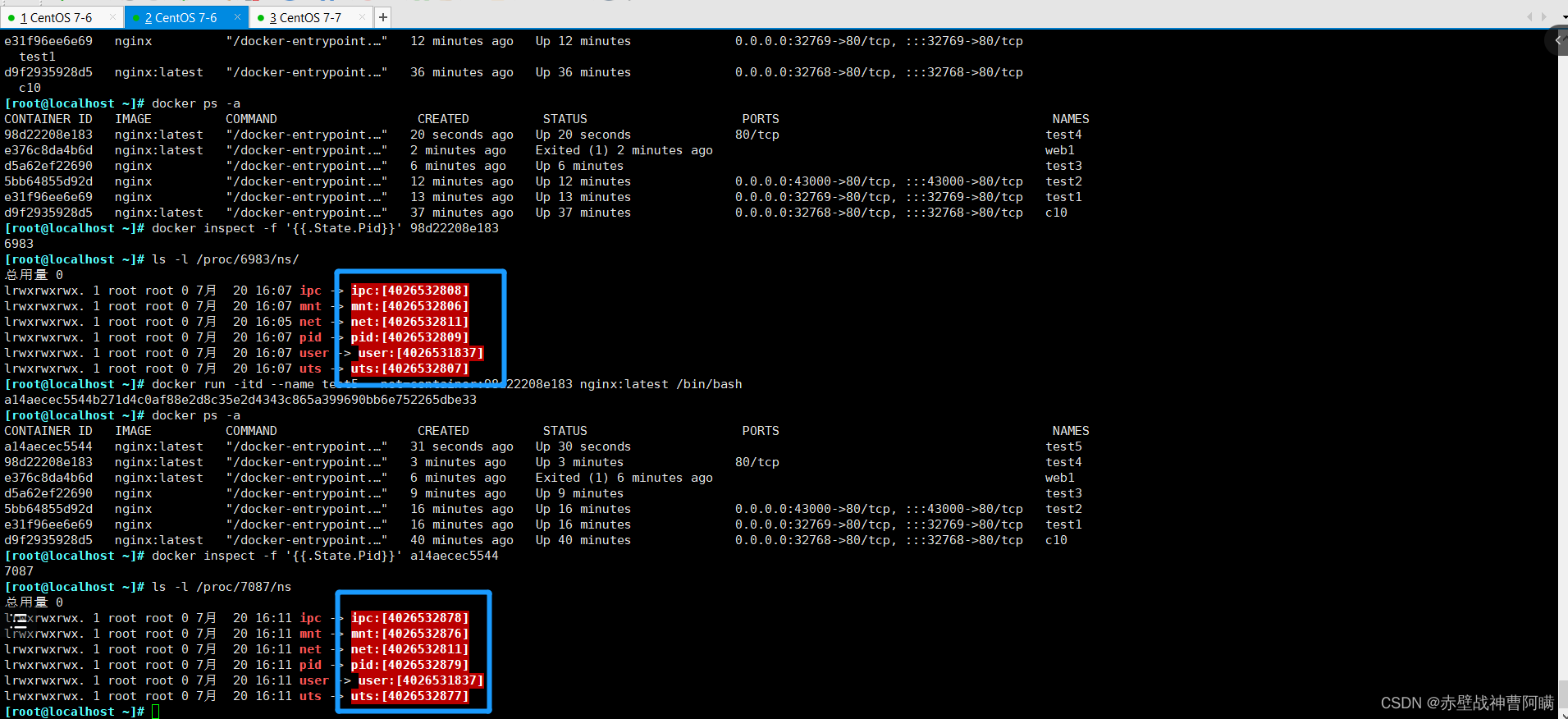Click the 36 minutes ago created value
Screen dimensions: 1568x719
click(x=462, y=72)
